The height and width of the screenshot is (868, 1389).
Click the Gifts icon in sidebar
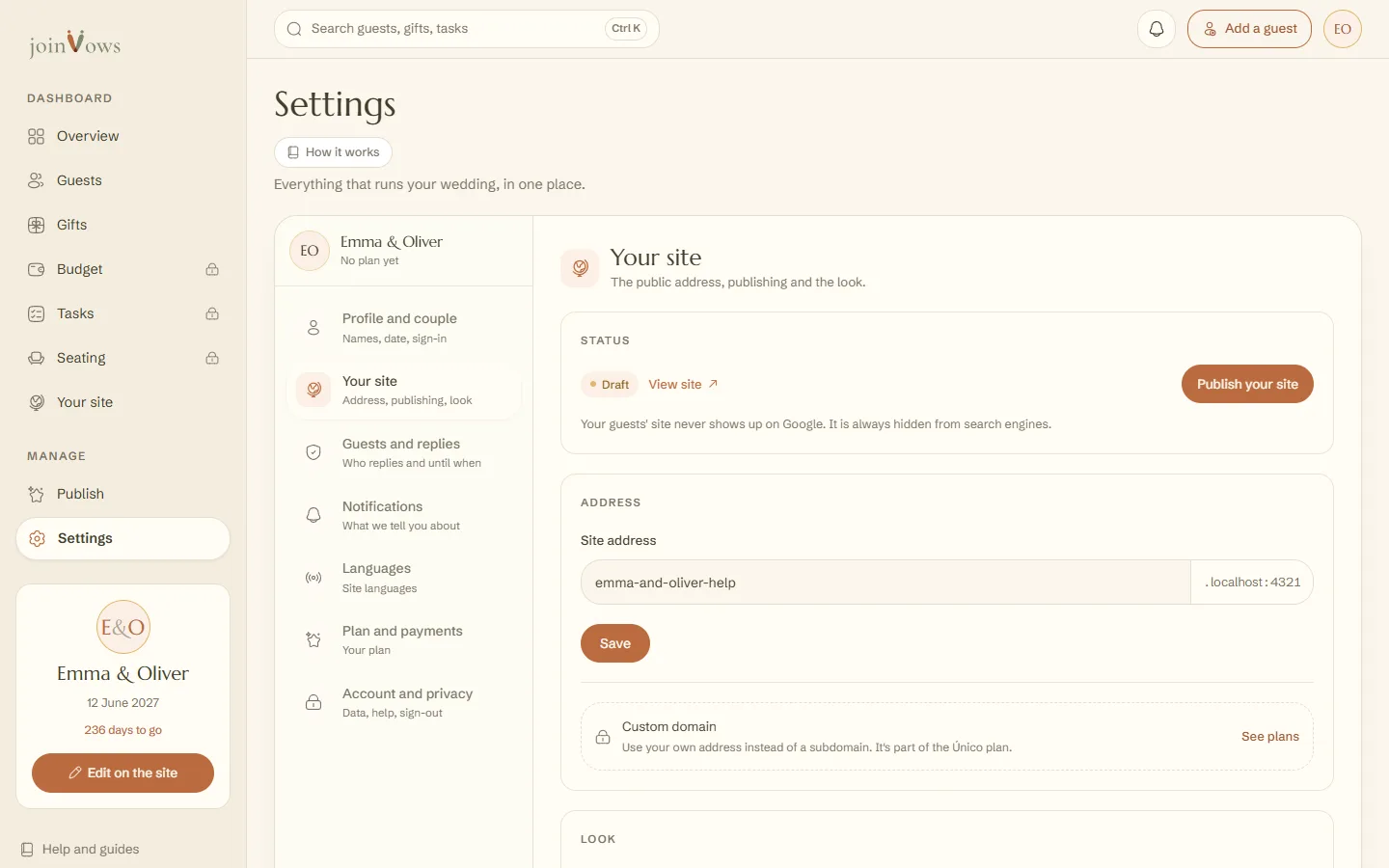coord(37,225)
